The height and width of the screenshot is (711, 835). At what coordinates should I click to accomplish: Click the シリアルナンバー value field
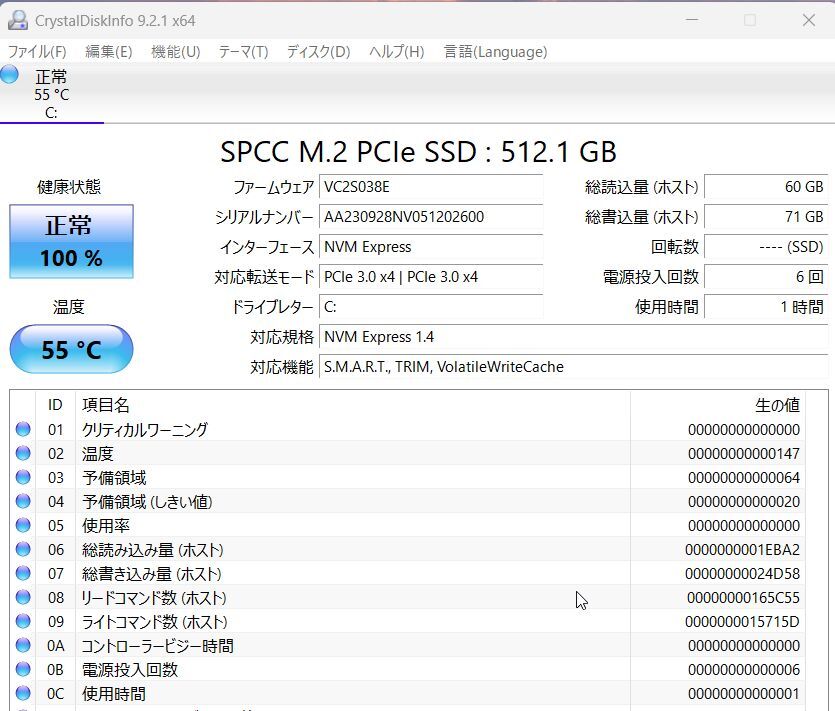point(431,217)
